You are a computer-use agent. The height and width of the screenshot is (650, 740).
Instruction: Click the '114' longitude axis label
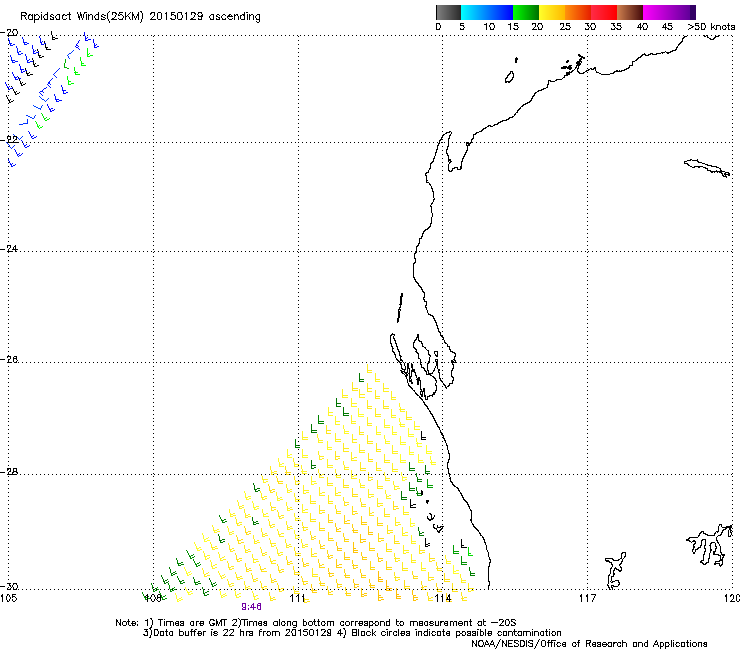(443, 598)
